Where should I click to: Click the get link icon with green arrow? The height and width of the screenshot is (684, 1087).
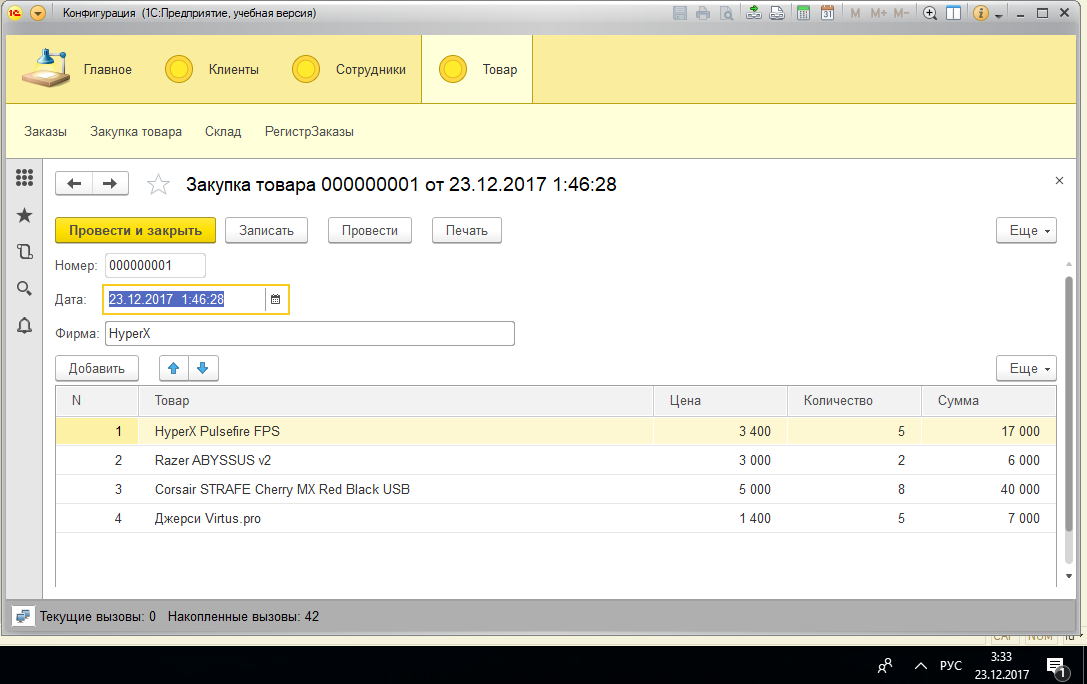(754, 13)
